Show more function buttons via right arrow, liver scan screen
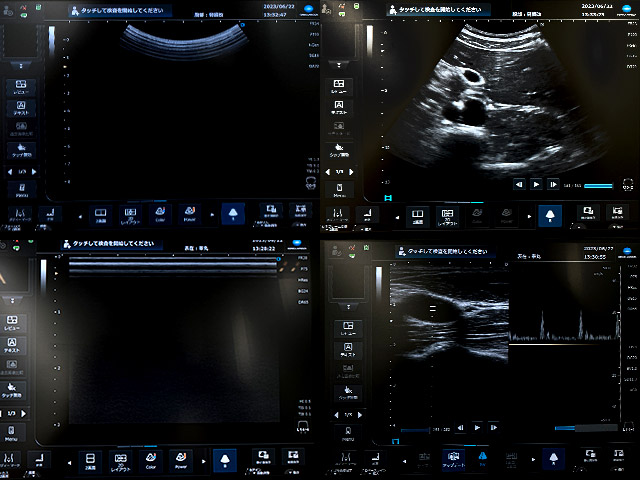 tap(529, 216)
